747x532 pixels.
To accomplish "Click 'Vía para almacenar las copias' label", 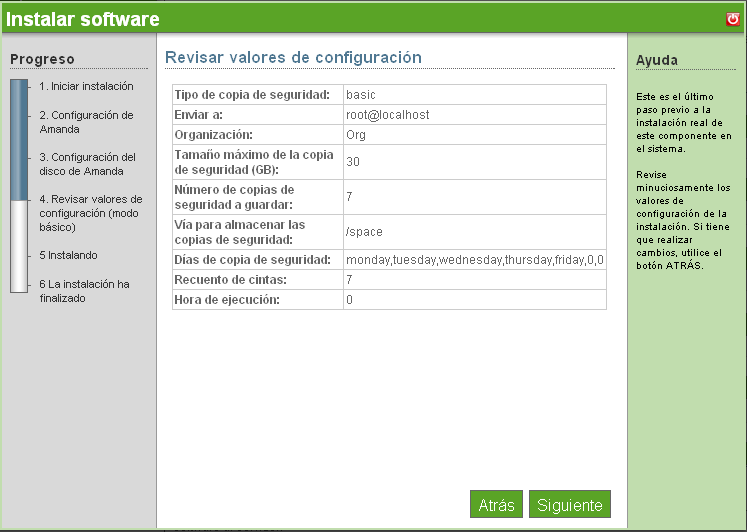I will (x=240, y=232).
